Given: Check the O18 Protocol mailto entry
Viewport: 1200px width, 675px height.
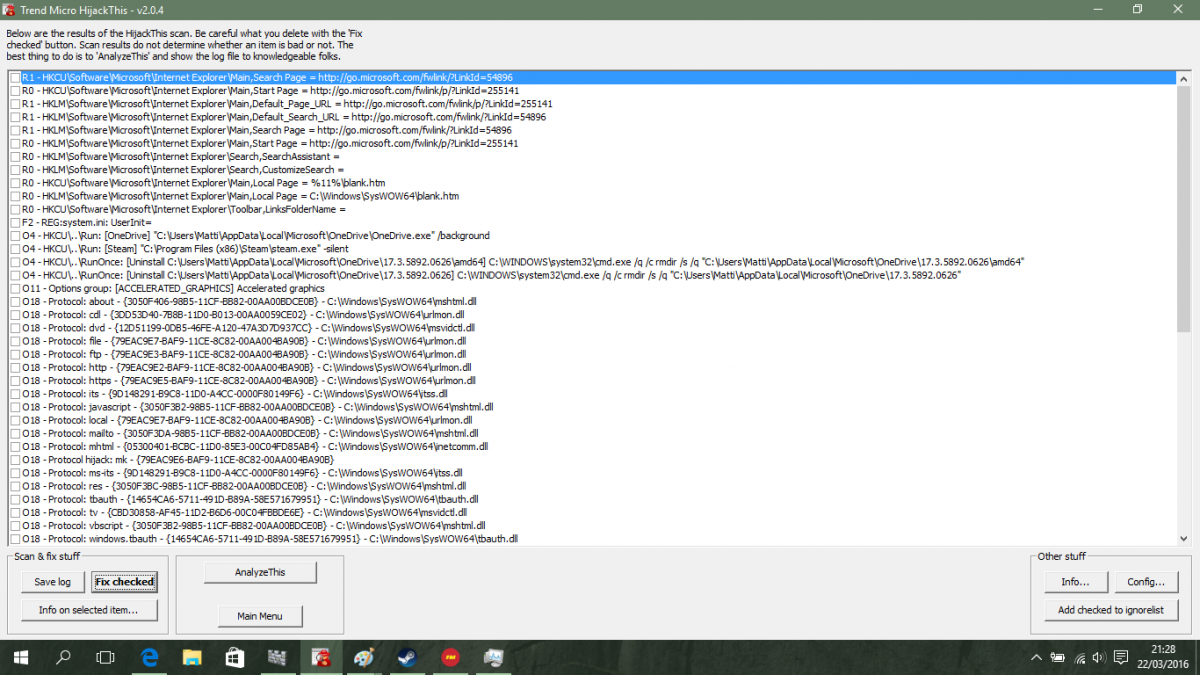Looking at the screenshot, I should [14, 434].
